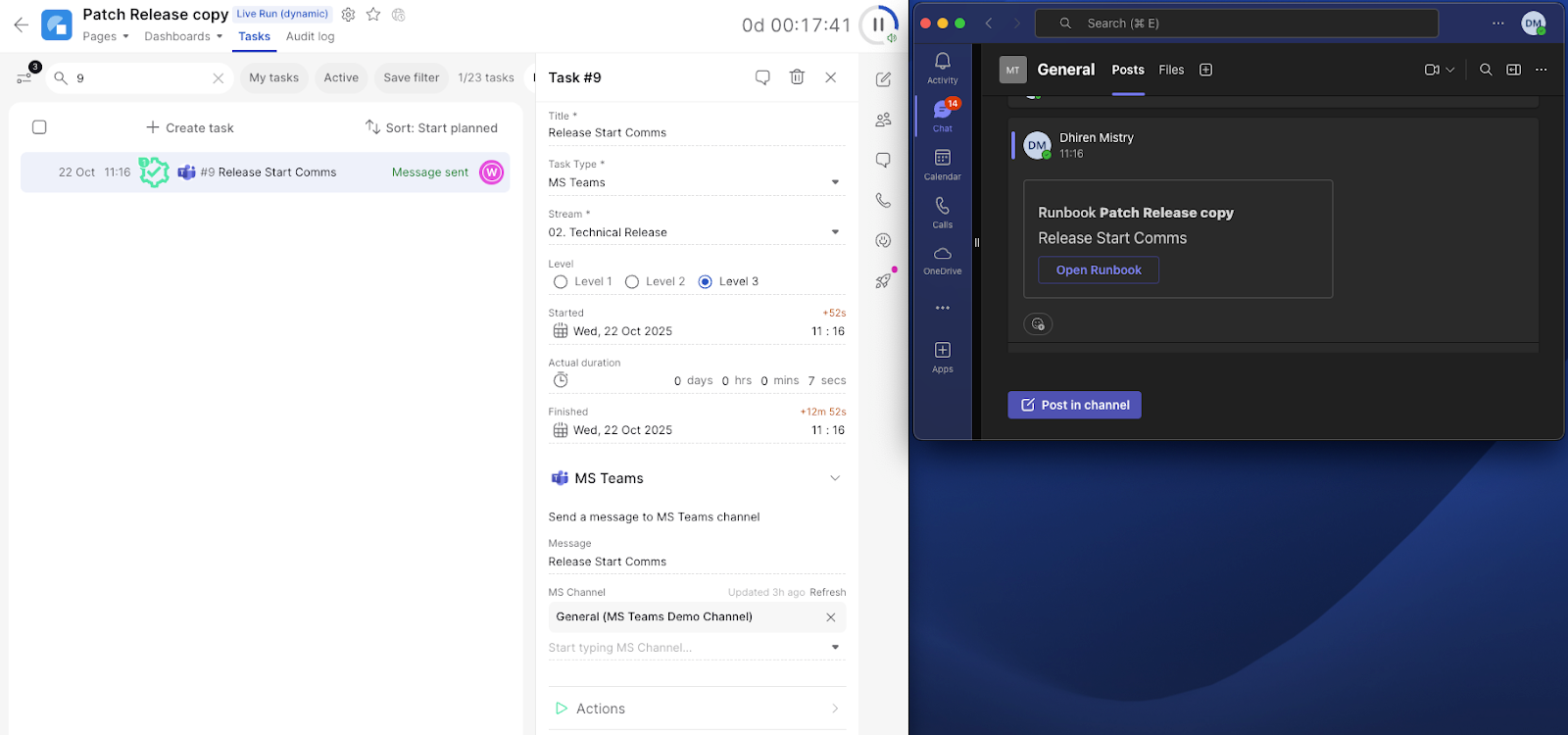Open the Pages dropdown menu
This screenshot has width=1568, height=735.
(106, 36)
